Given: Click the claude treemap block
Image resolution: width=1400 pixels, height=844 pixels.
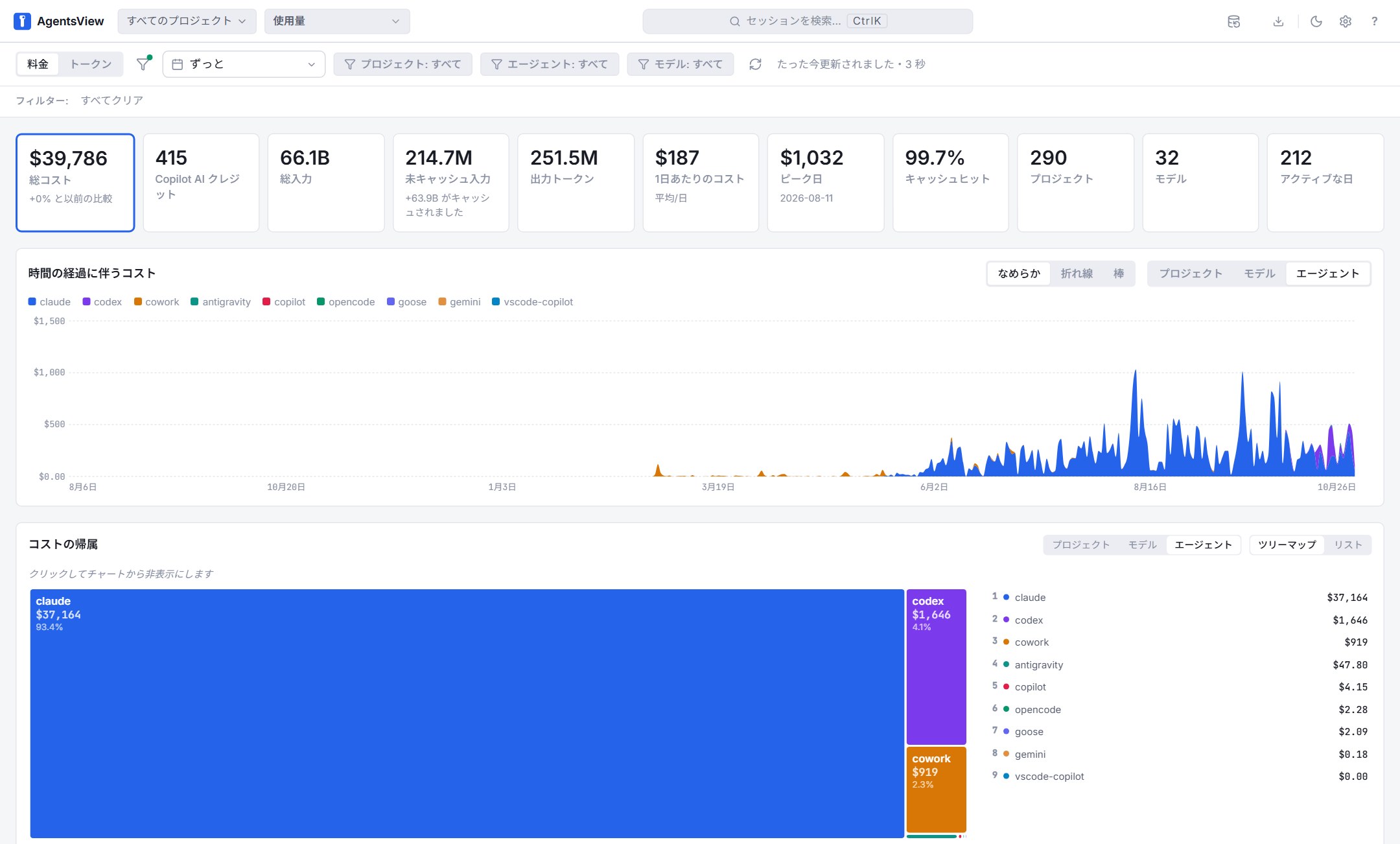Looking at the screenshot, I should tap(467, 713).
